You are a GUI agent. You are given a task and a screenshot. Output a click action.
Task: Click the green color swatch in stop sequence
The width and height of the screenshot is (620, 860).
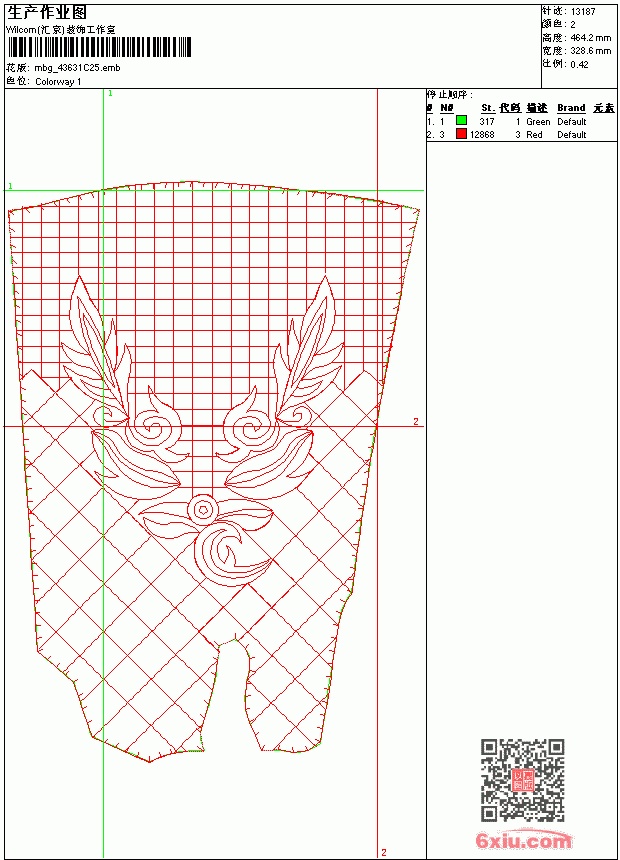461,120
